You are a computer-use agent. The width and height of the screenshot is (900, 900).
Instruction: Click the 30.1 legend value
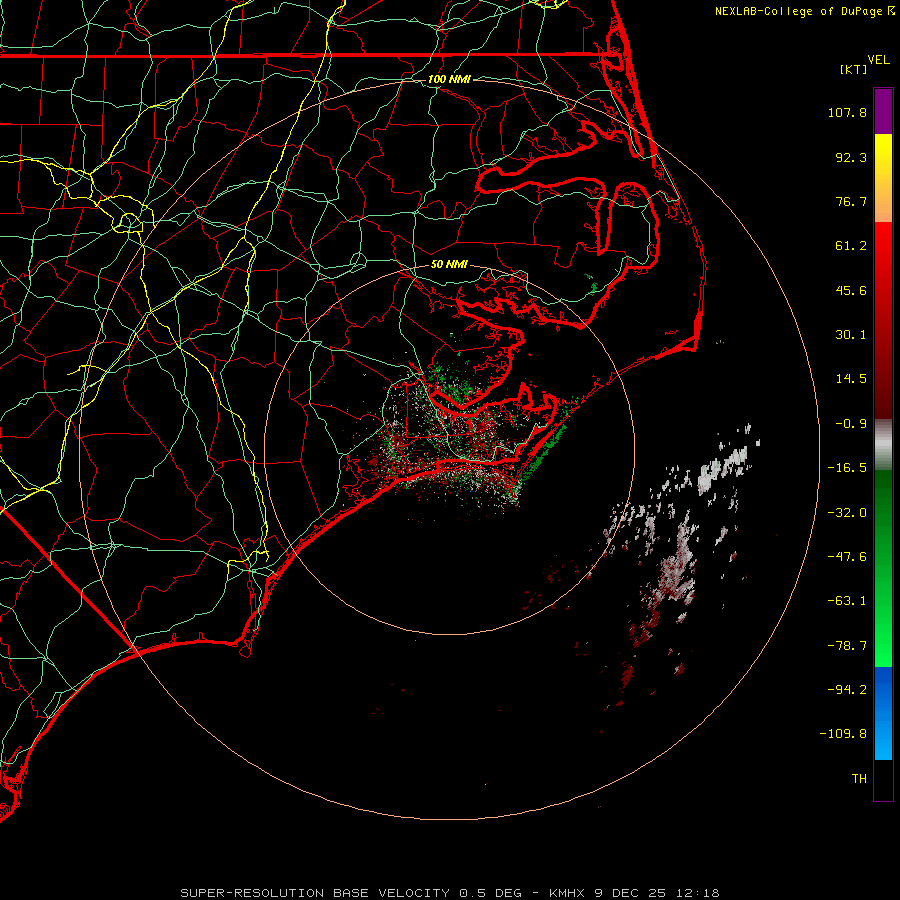(x=851, y=335)
